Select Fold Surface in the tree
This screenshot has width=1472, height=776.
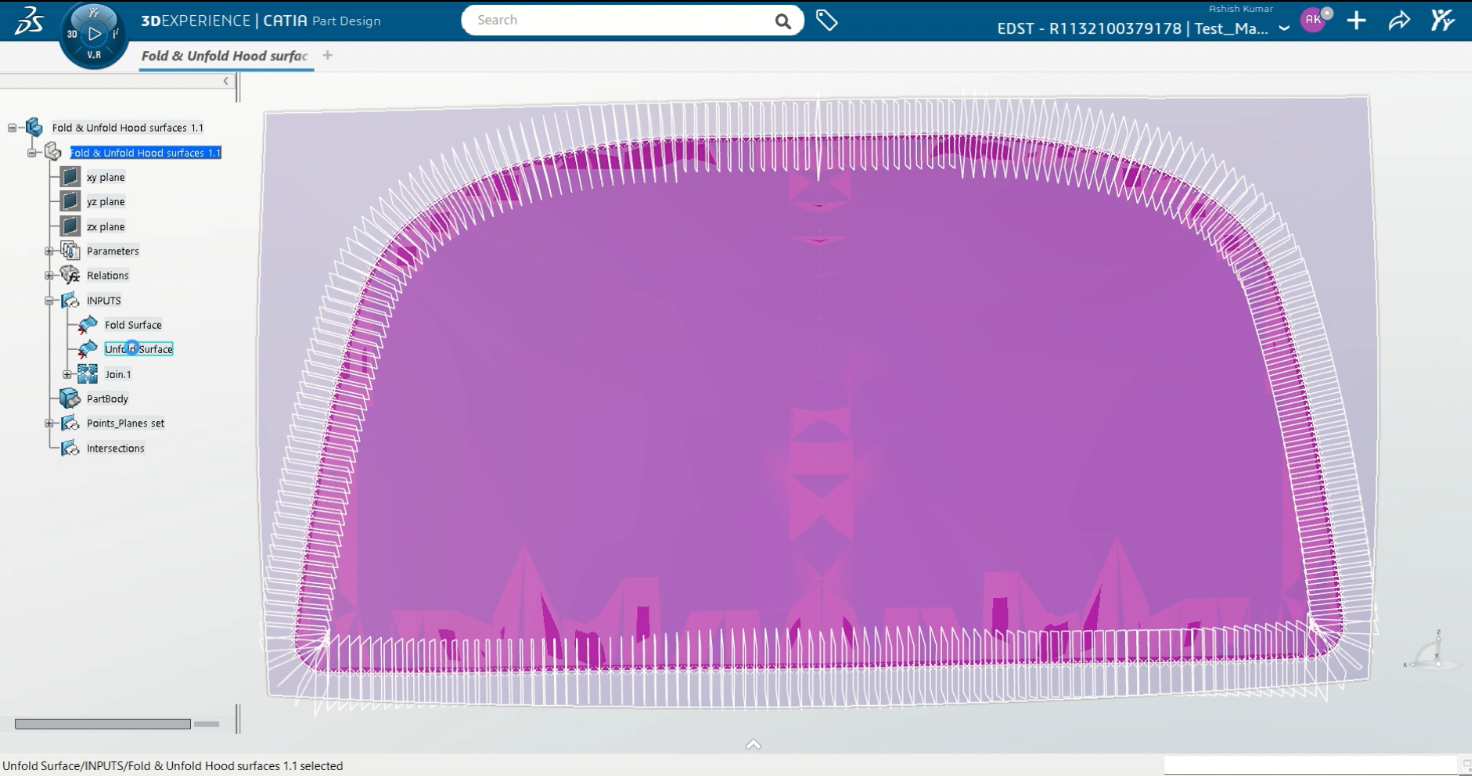tap(132, 325)
